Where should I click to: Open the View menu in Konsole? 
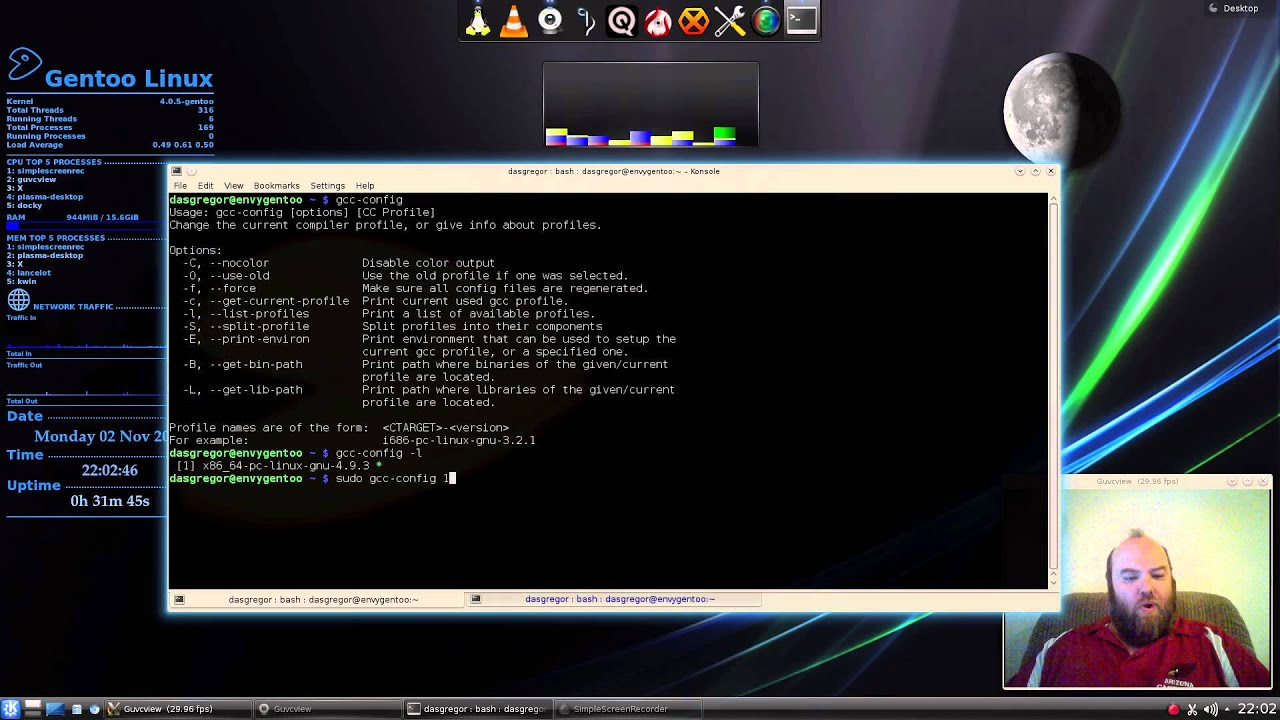[233, 186]
